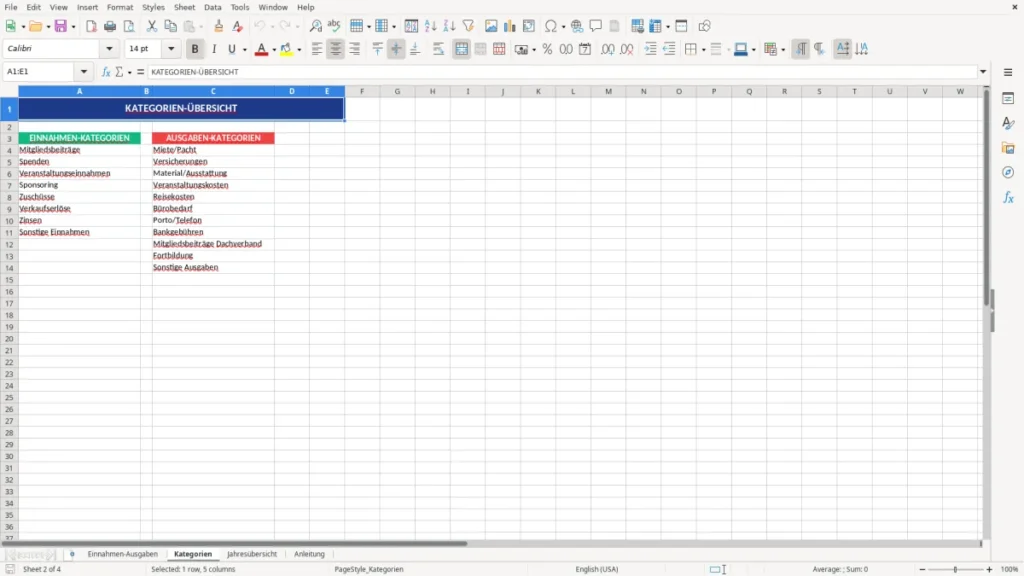Insert an image with the picture icon
1024x576 pixels.
[x=491, y=26]
